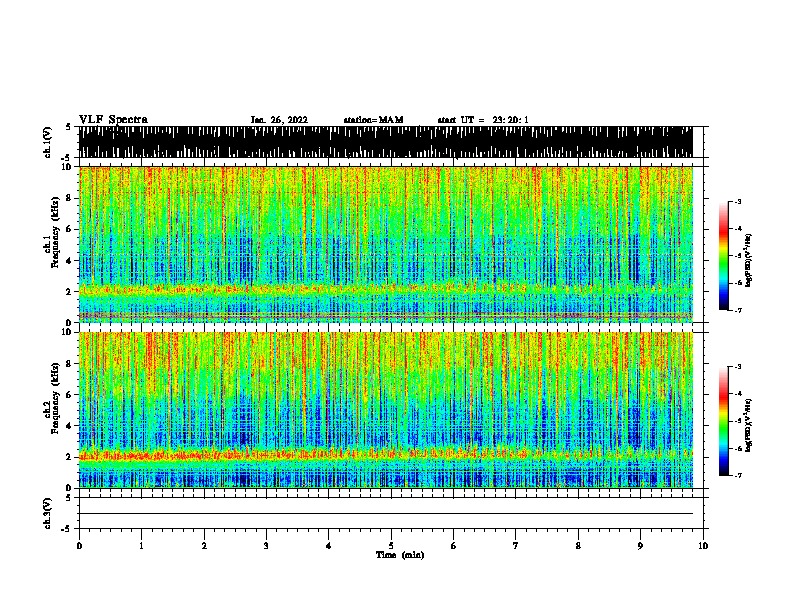The height and width of the screenshot is (612, 792).
Task: Click the "-7" label on ch.2 colorbar
Action: click(x=738, y=476)
